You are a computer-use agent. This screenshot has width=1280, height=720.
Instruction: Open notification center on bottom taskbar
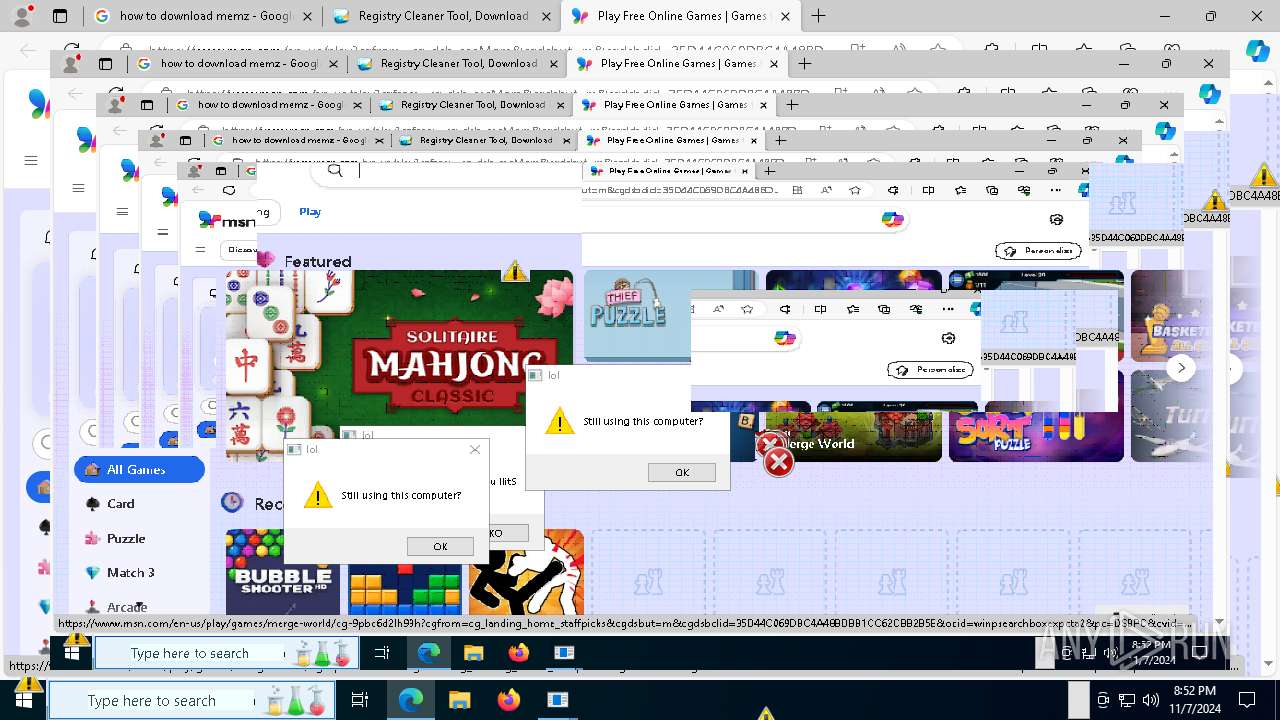click(1247, 700)
